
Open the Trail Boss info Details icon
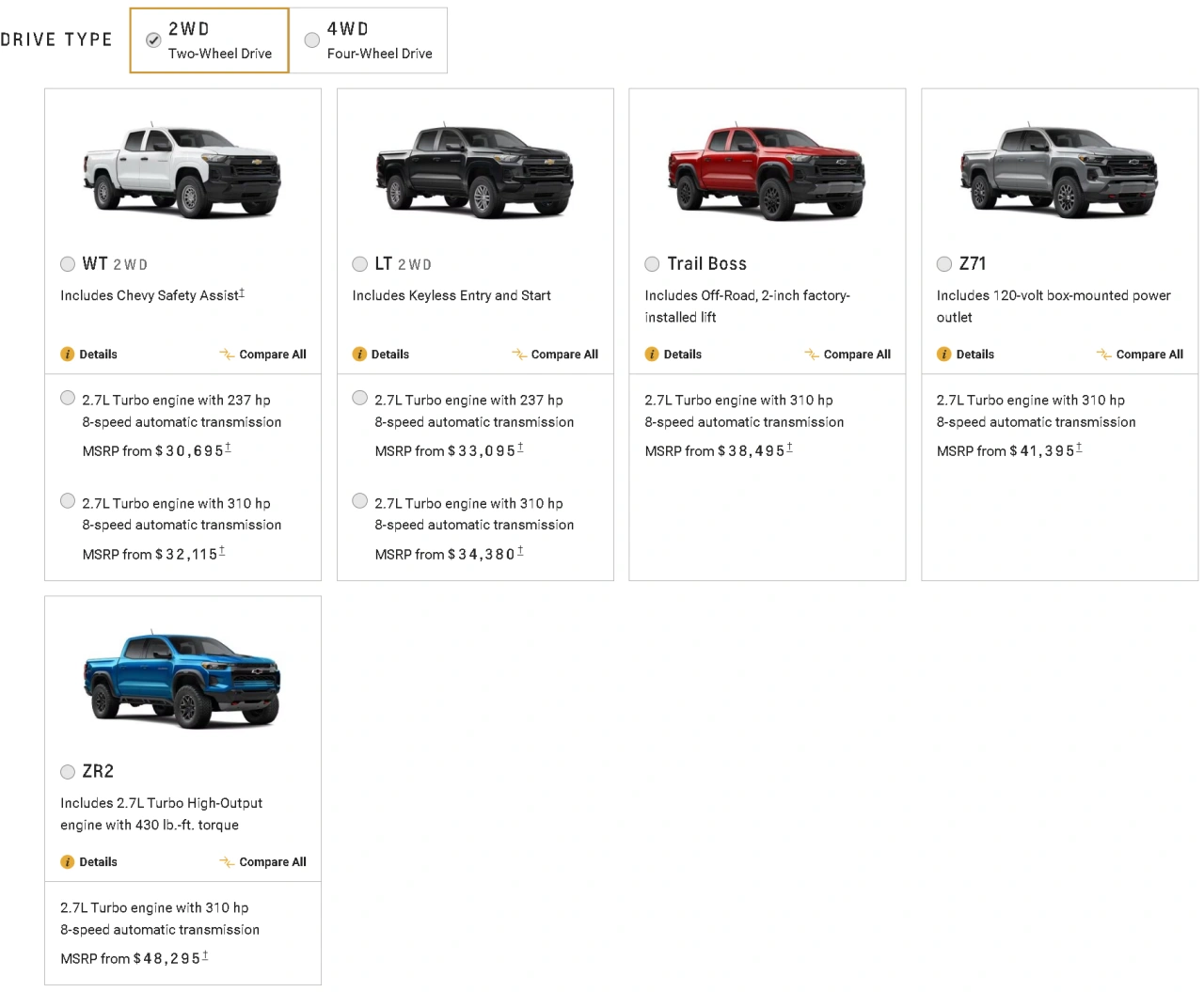point(652,354)
